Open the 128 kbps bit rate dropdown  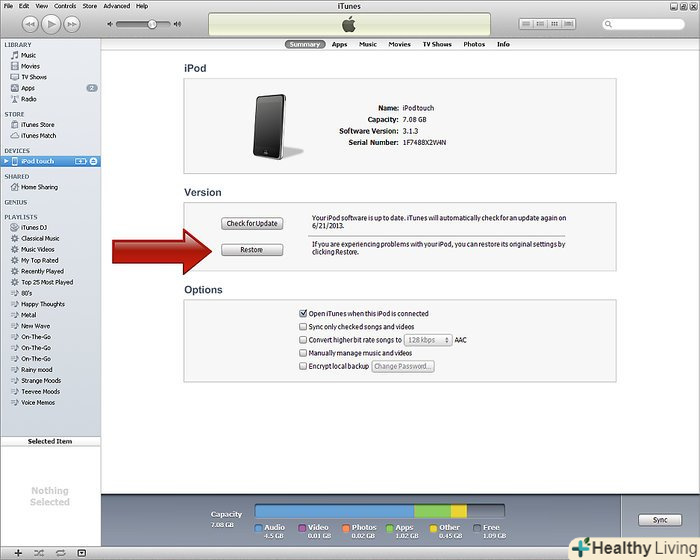[x=428, y=340]
